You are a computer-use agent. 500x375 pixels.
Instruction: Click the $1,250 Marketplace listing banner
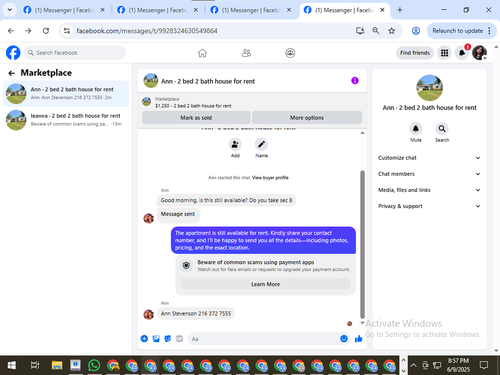click(252, 102)
